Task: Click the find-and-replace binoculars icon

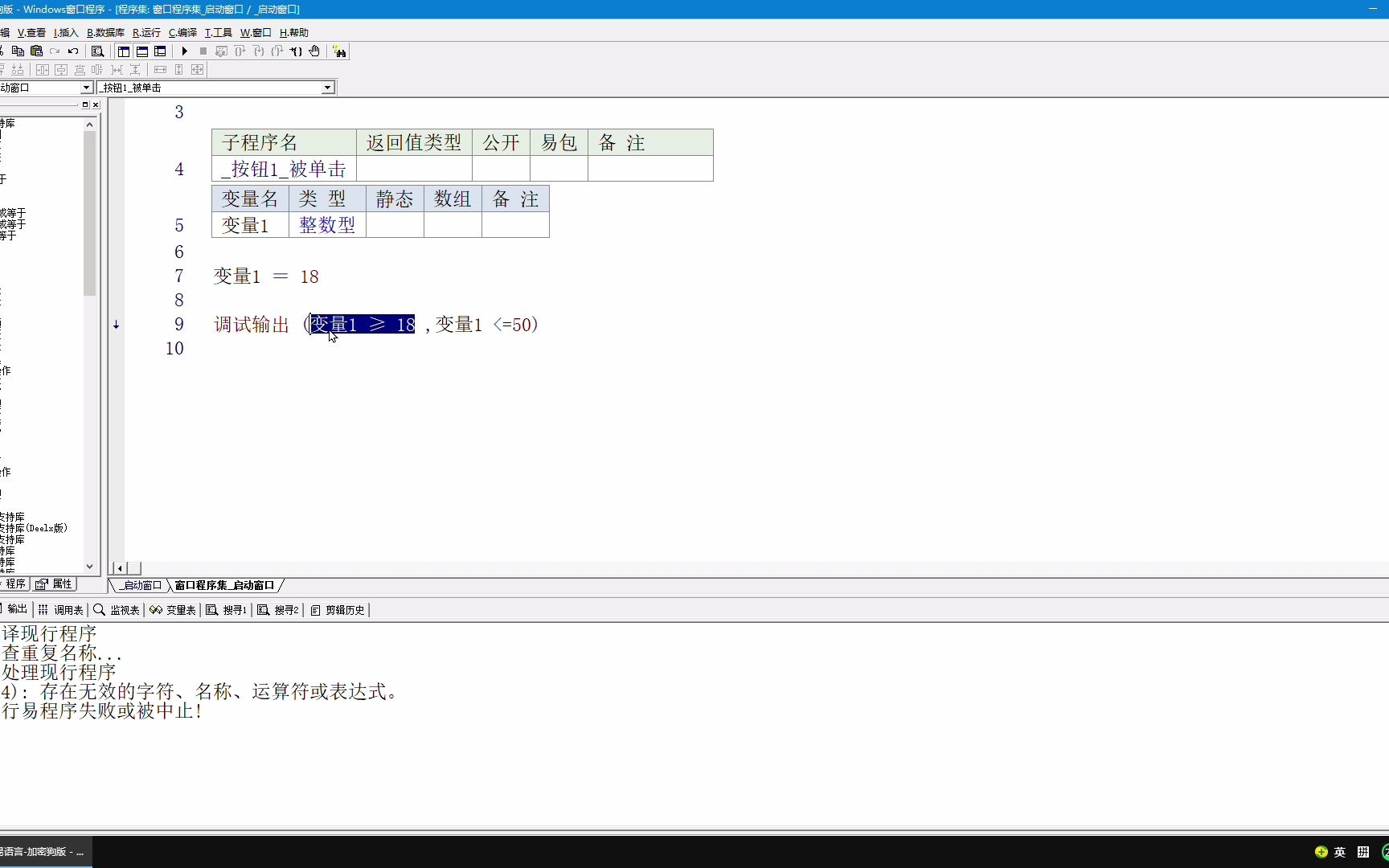Action: (x=340, y=51)
